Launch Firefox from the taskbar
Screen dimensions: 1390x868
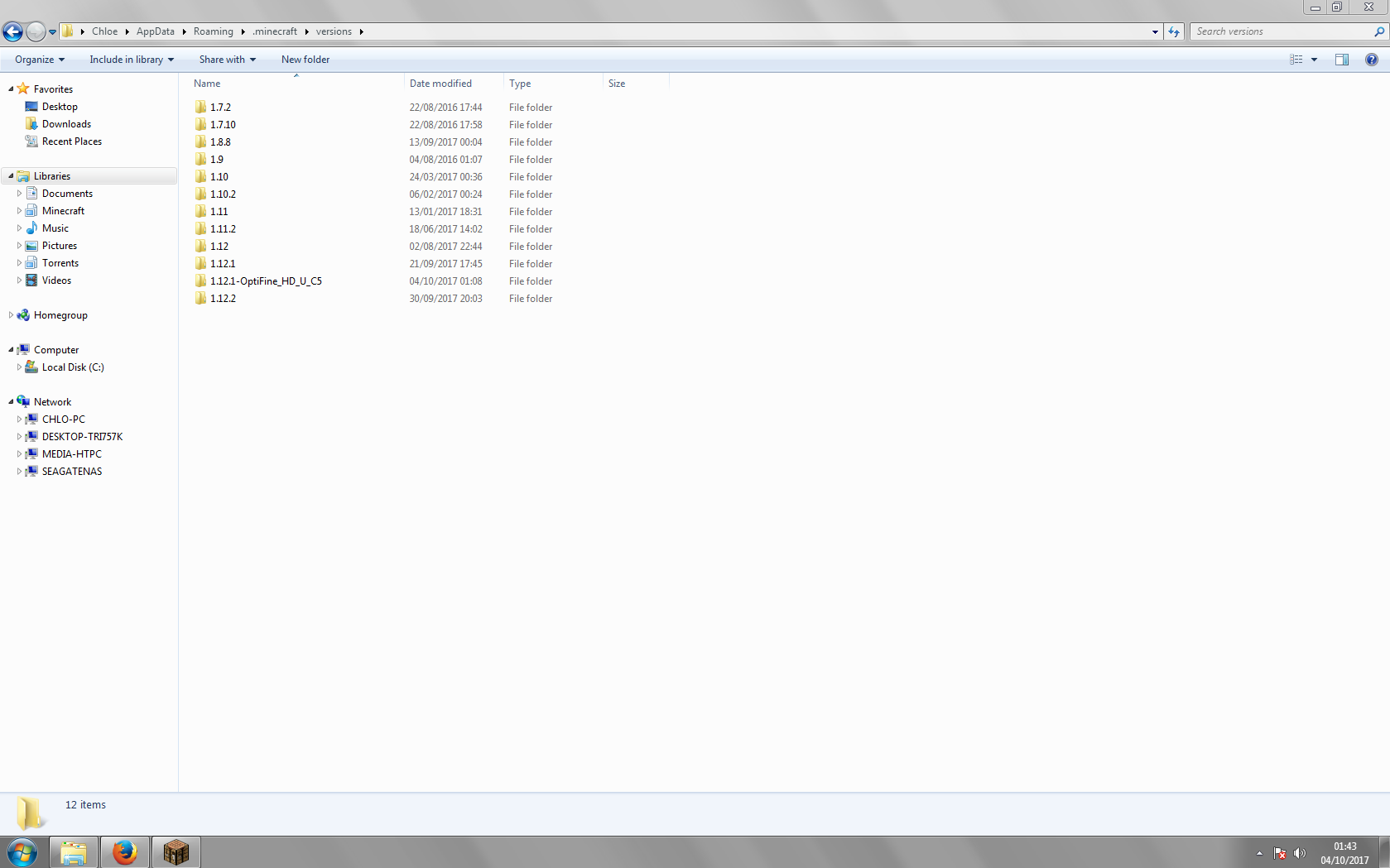pos(125,851)
